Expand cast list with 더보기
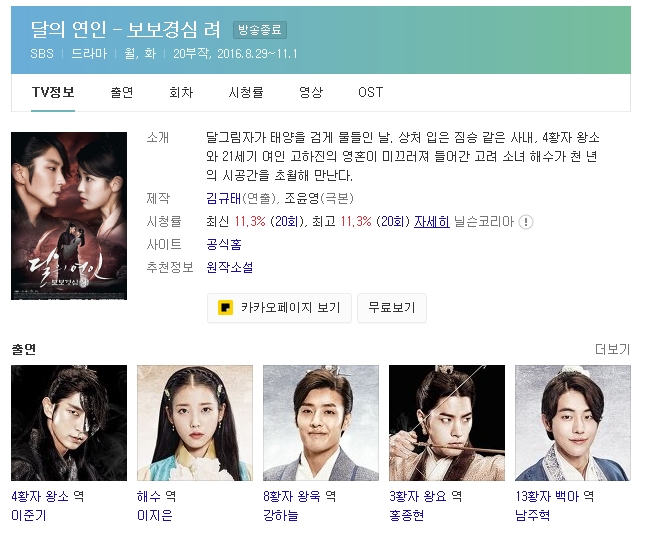This screenshot has height=537, width=657. [x=613, y=349]
